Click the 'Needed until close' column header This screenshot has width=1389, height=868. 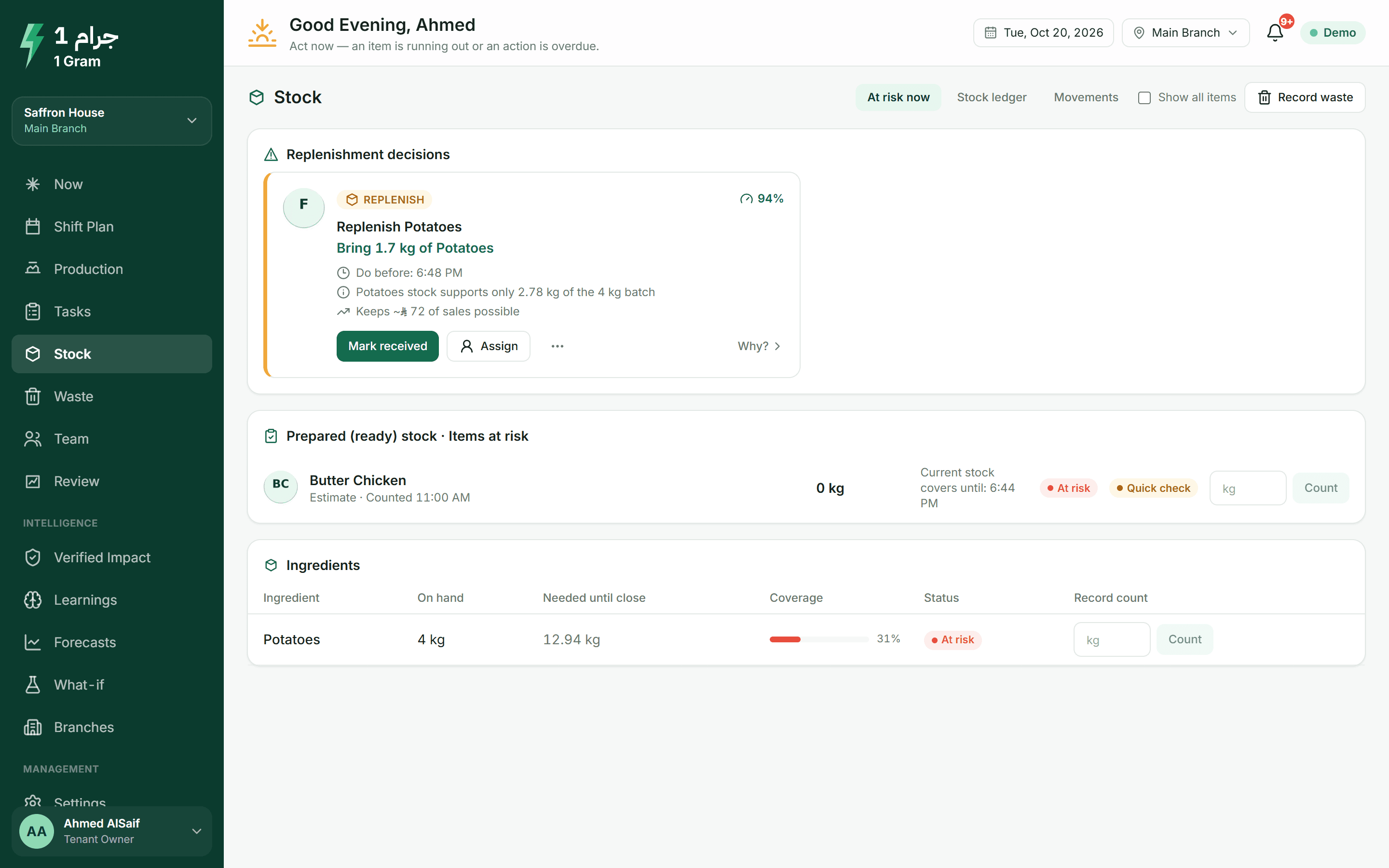coord(594,597)
